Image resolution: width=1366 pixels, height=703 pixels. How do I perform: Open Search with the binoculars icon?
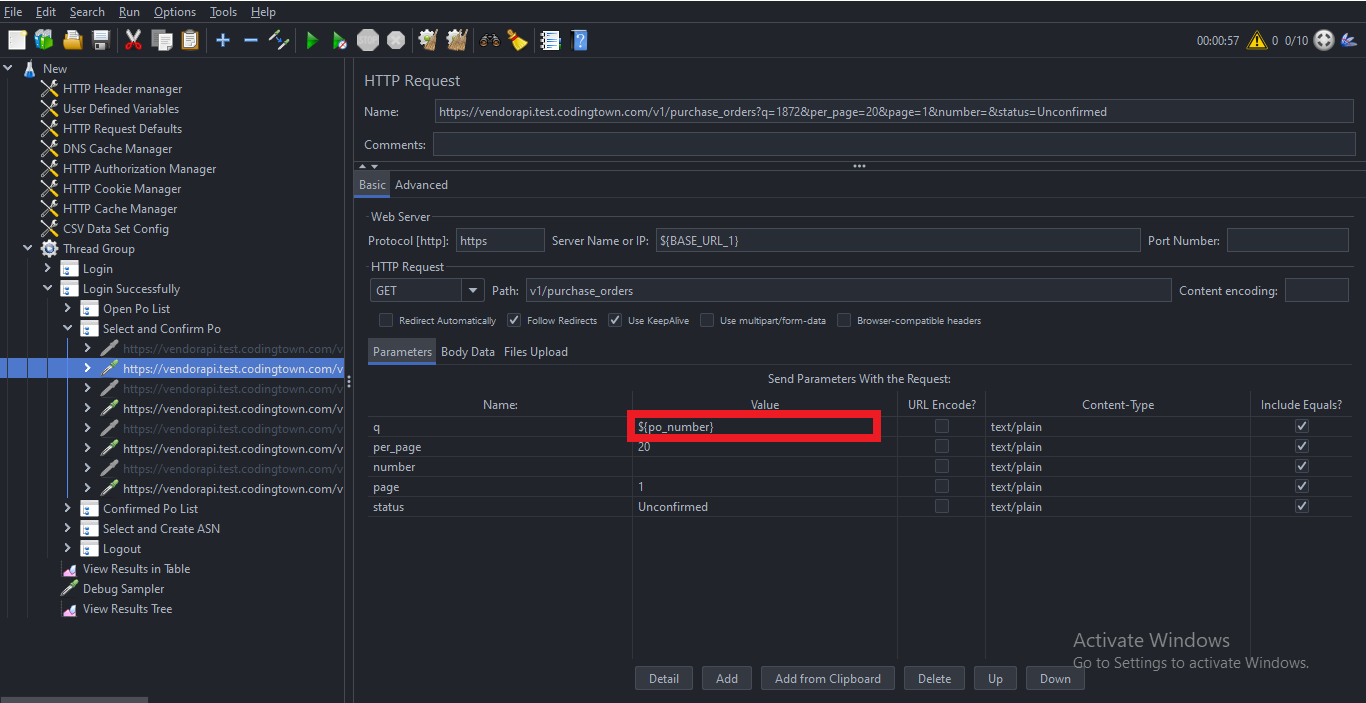pyautogui.click(x=490, y=40)
